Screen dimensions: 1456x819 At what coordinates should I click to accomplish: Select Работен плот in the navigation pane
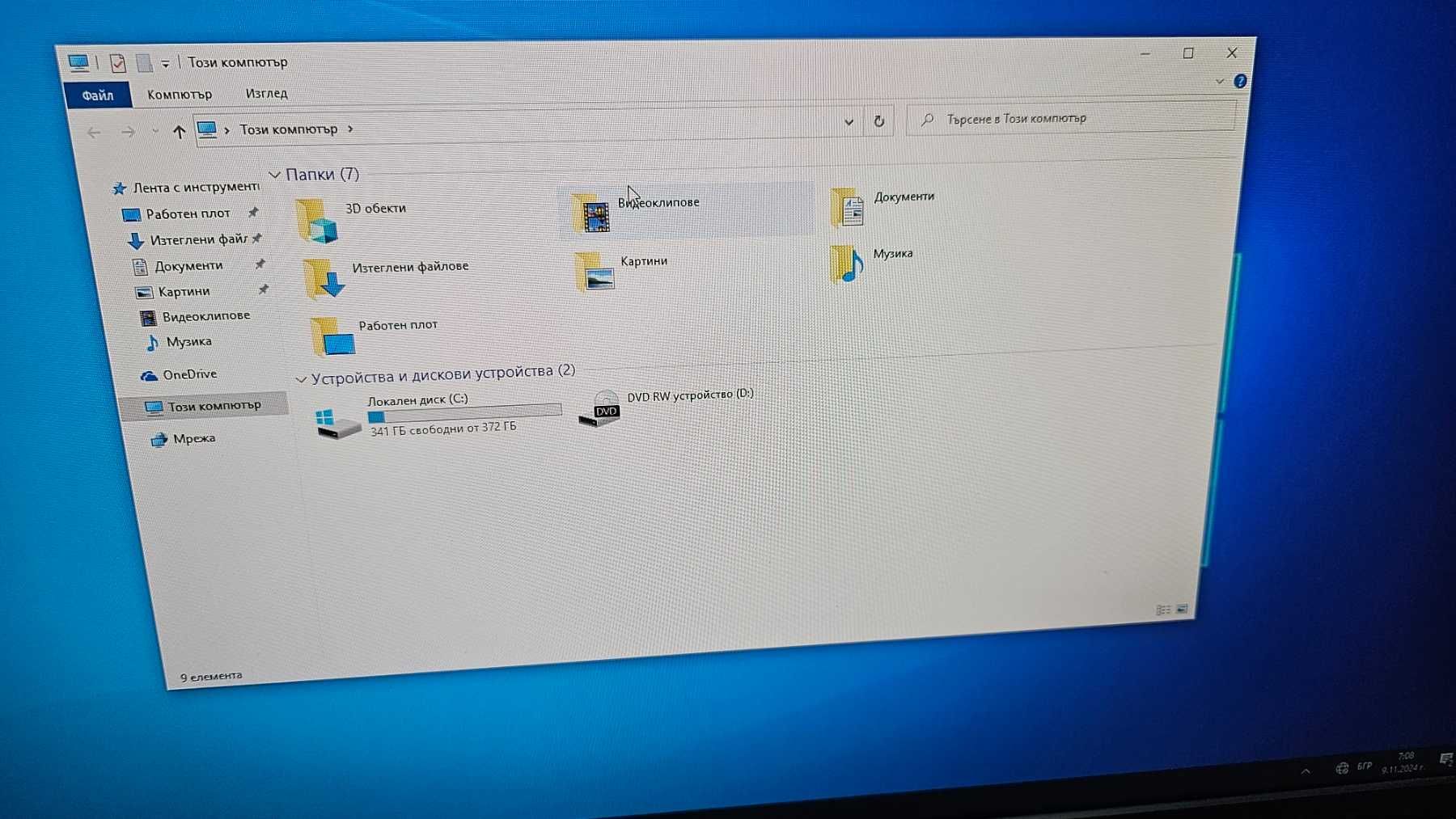tap(188, 213)
